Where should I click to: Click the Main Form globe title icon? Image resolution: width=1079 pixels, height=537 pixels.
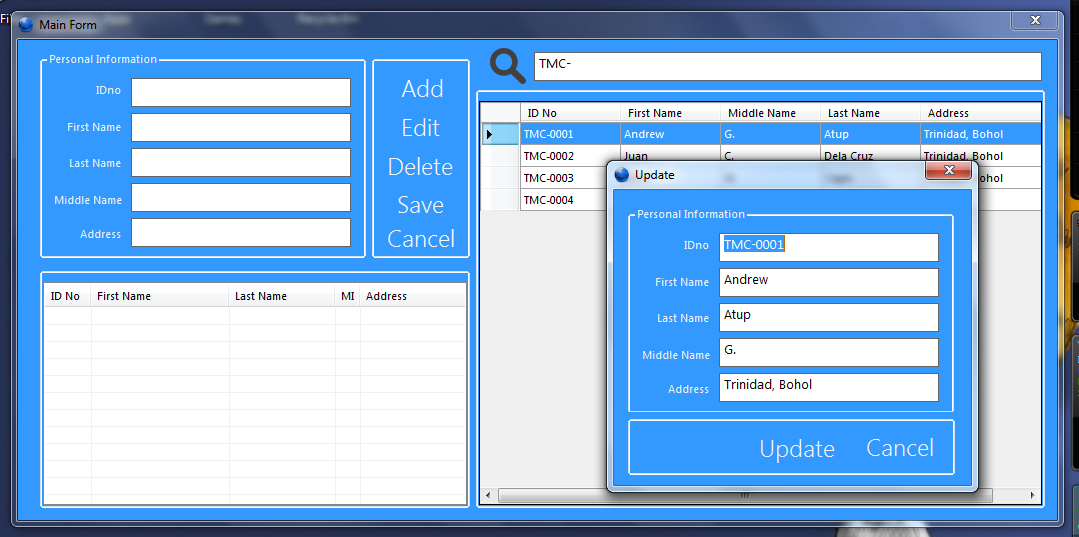click(x=26, y=25)
